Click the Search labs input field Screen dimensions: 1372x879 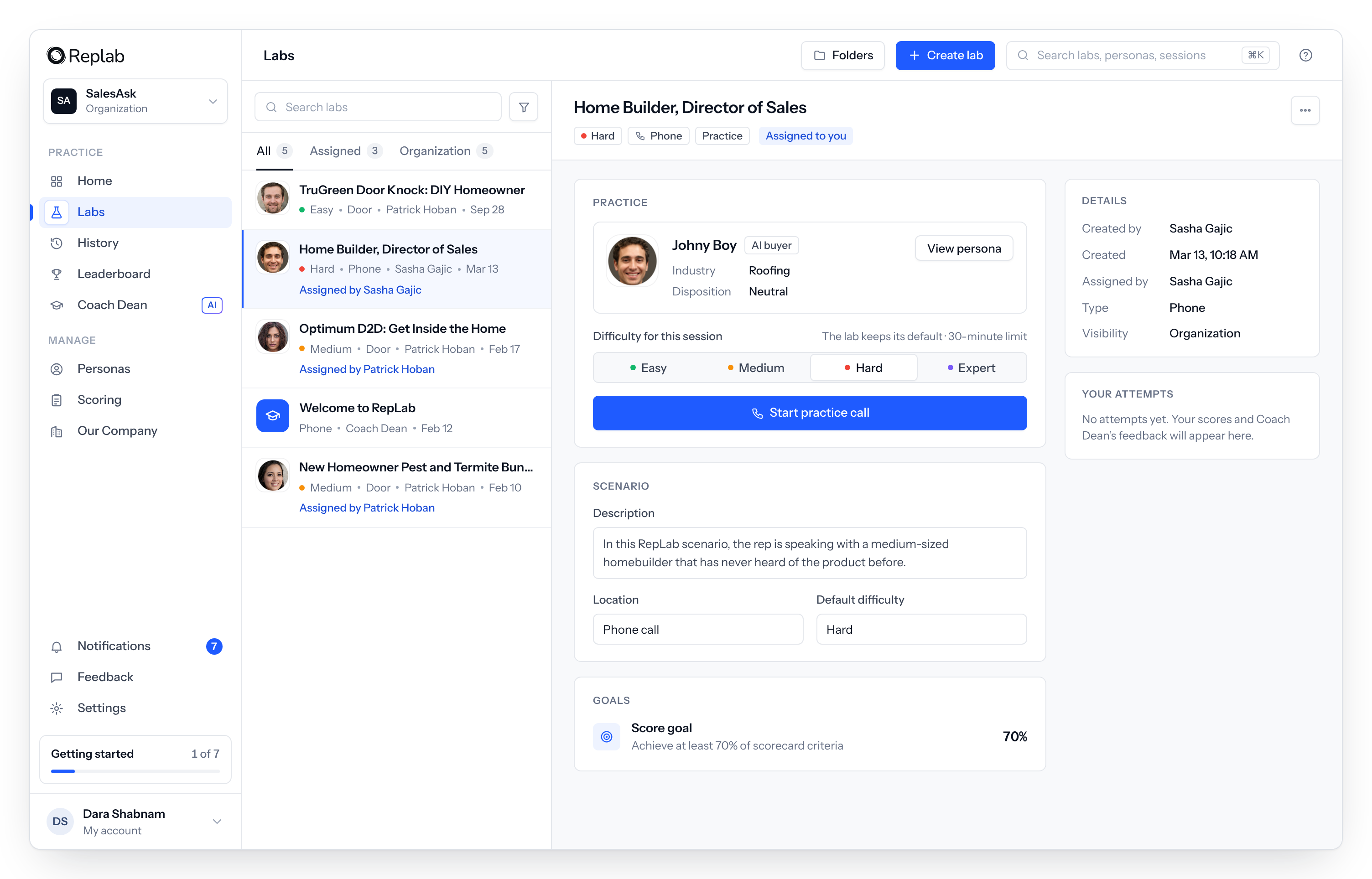point(378,107)
